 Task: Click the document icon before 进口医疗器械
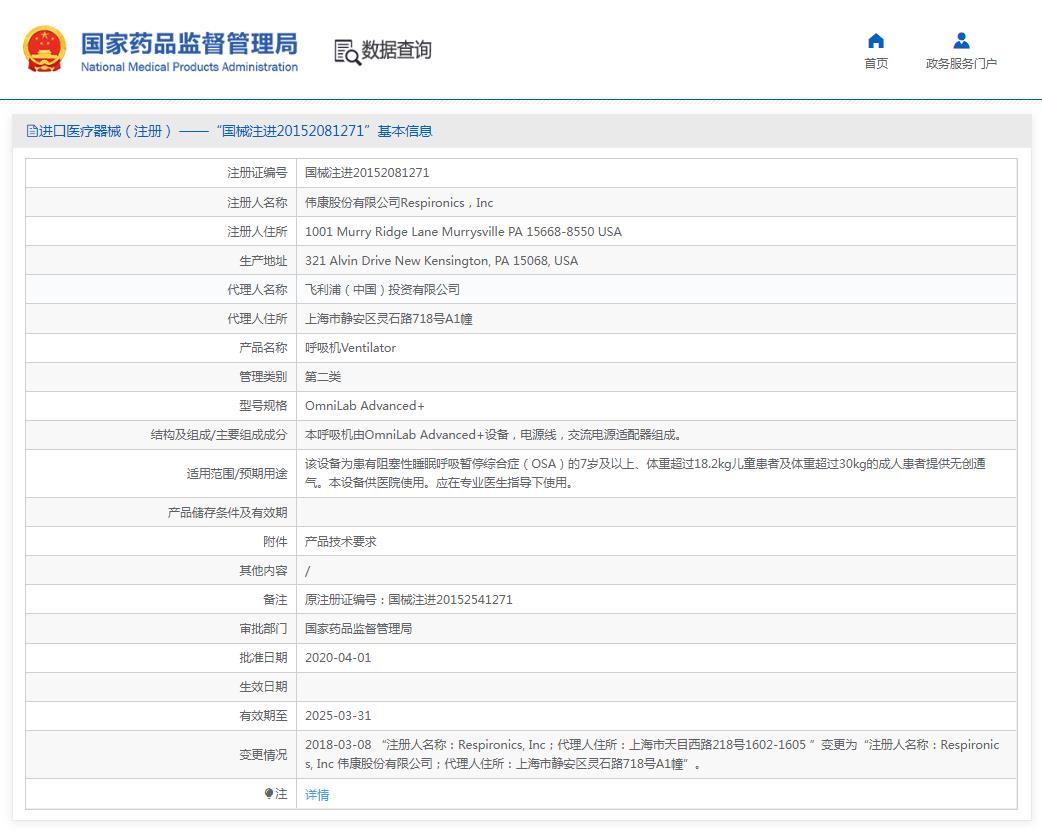point(32,131)
